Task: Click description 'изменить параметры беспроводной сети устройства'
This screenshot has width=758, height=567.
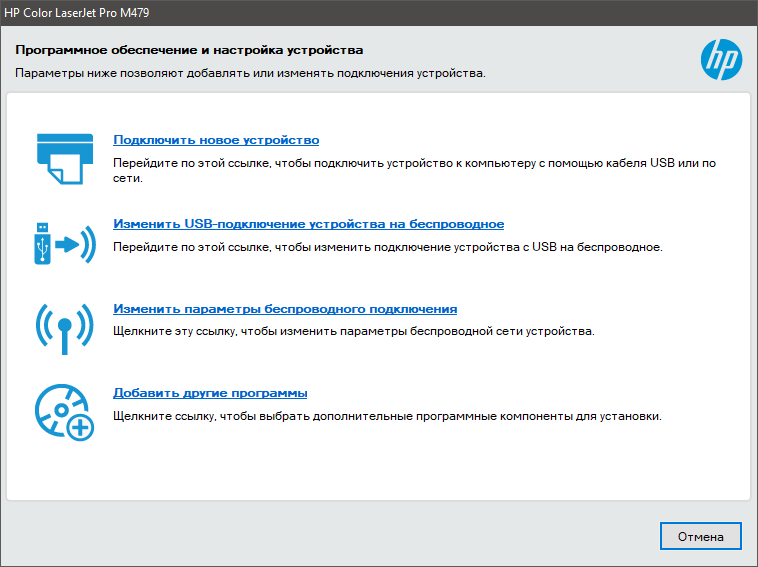Action: tap(354, 332)
